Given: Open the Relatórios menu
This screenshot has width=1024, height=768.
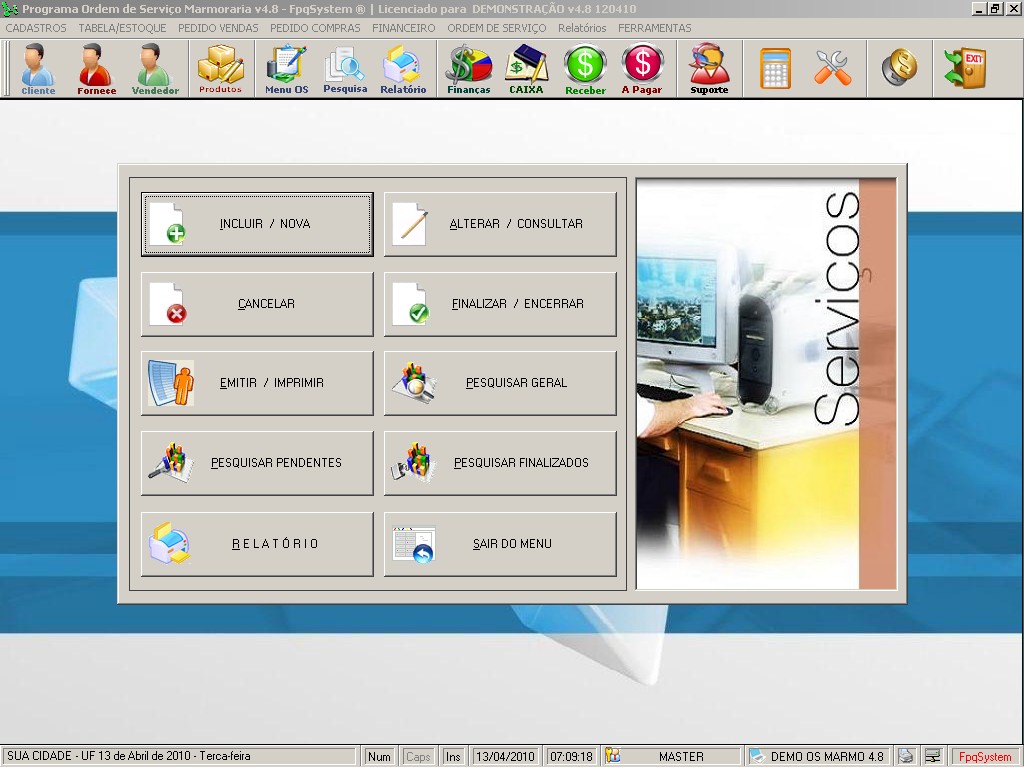Looking at the screenshot, I should pyautogui.click(x=582, y=28).
